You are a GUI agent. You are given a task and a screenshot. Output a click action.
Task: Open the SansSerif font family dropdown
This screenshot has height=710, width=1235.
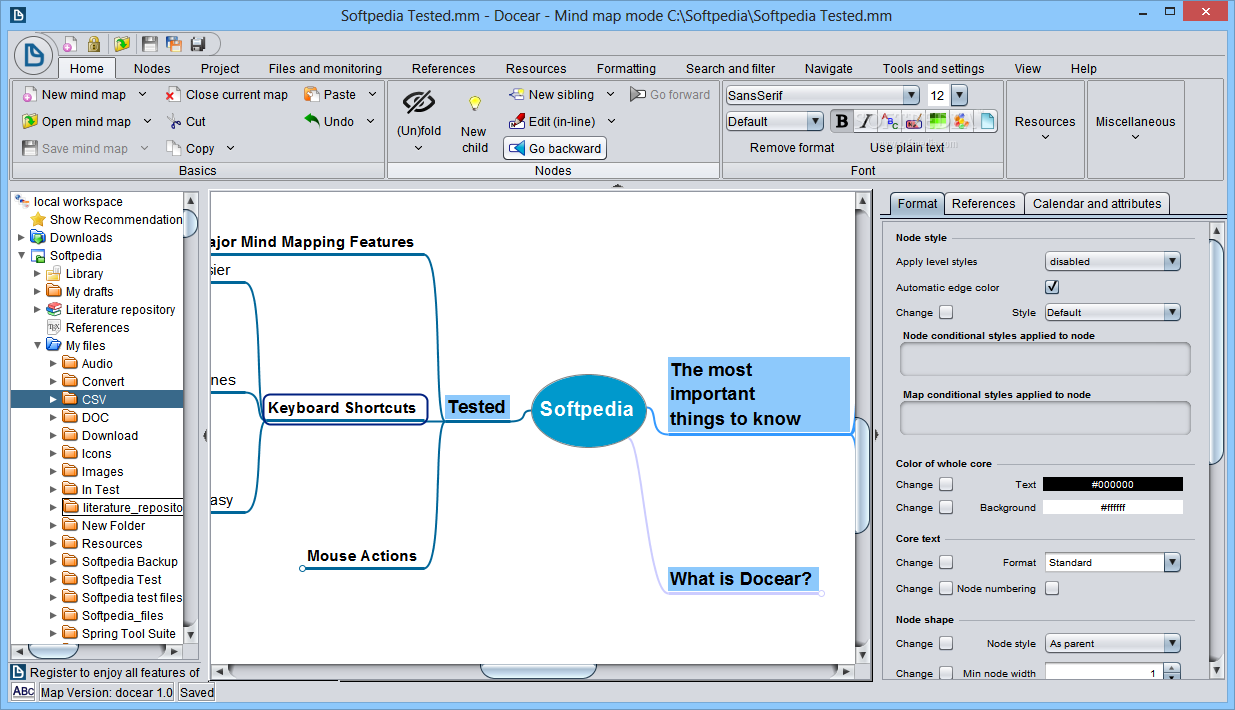pos(823,95)
